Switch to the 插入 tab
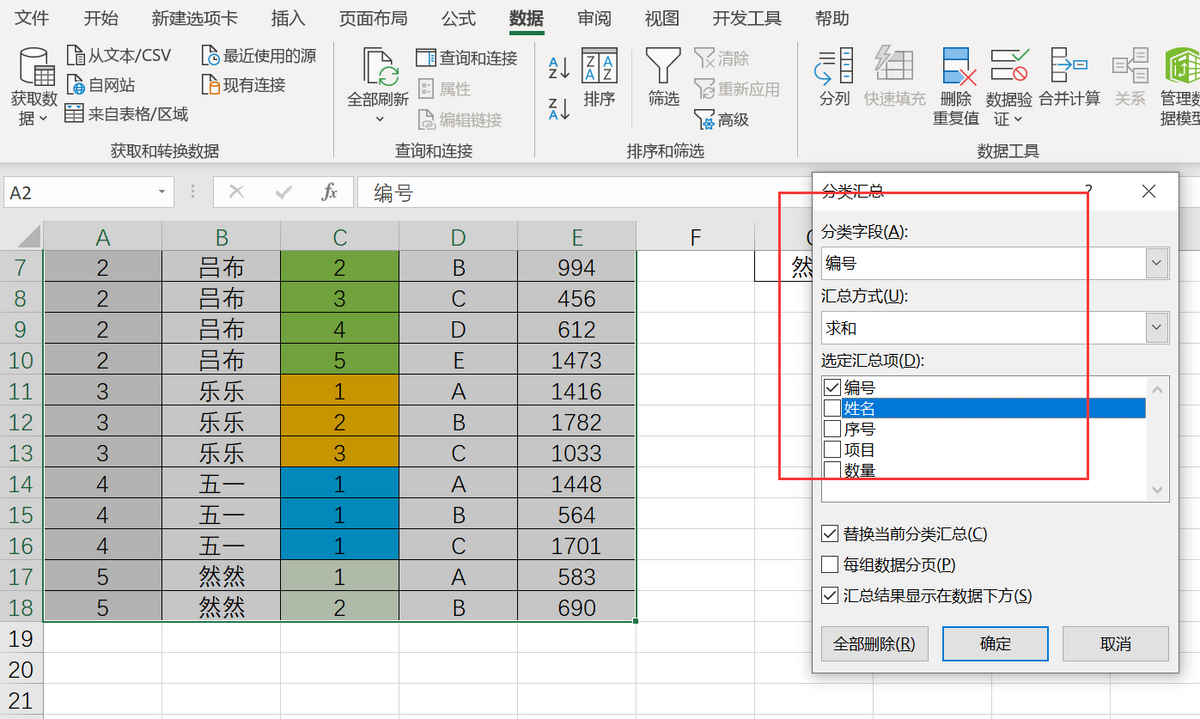This screenshot has height=719, width=1200. click(288, 19)
